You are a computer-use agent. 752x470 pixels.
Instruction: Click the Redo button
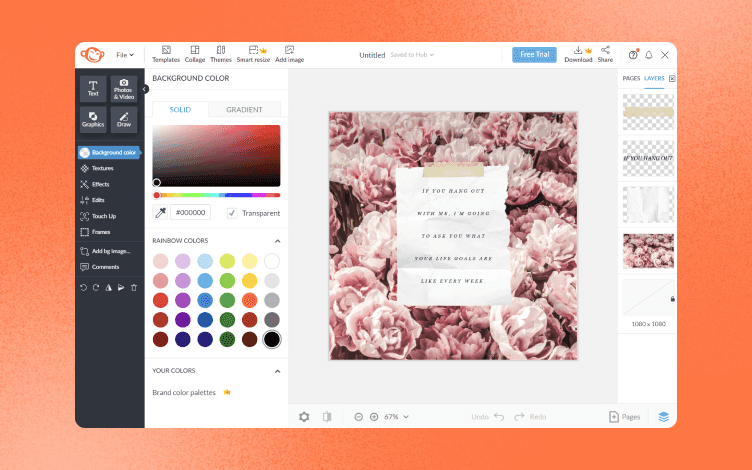coord(530,417)
